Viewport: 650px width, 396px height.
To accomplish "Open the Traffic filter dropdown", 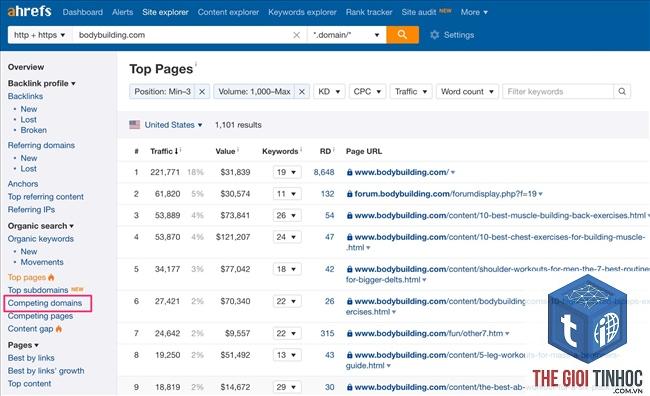I will pyautogui.click(x=411, y=92).
